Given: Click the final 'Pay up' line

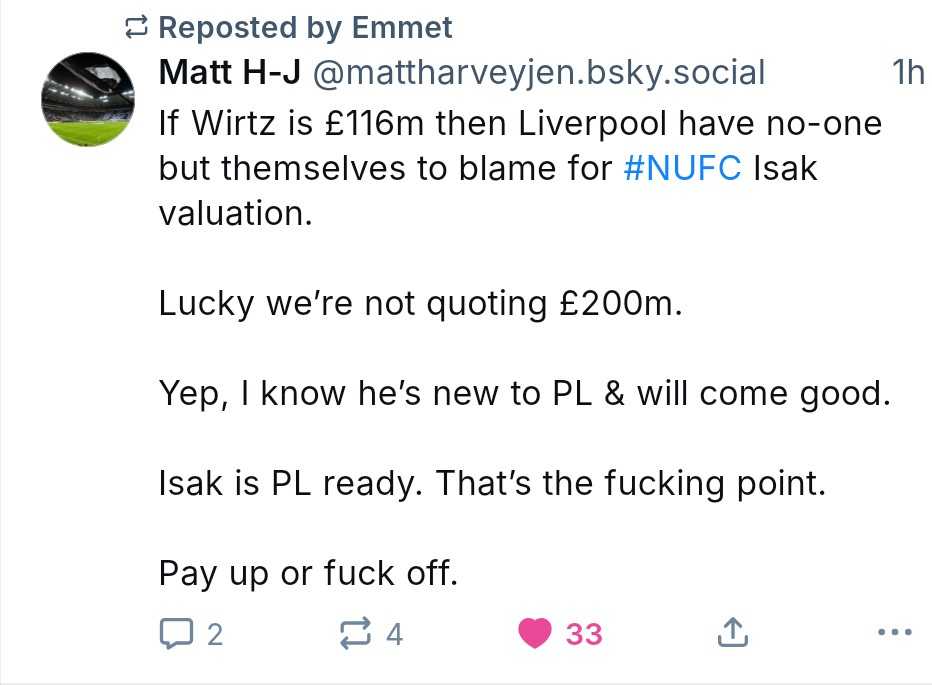Looking at the screenshot, I should click(x=308, y=573).
